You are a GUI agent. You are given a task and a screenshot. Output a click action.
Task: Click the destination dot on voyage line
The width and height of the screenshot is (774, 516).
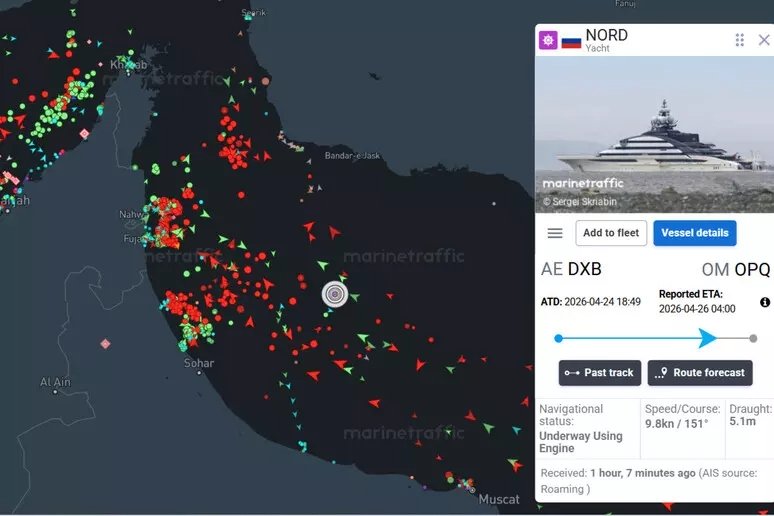pos(753,338)
